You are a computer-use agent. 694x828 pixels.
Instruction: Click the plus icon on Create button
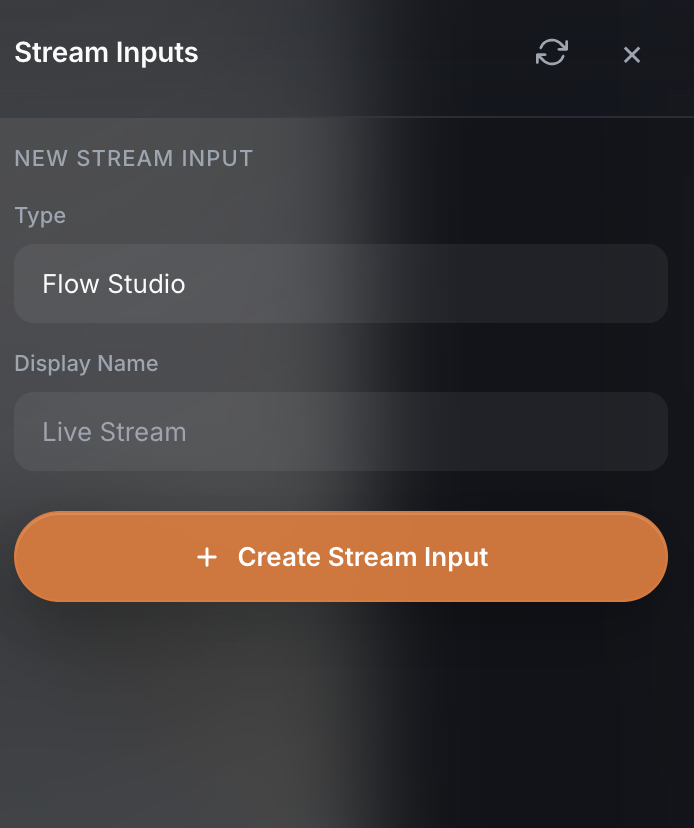click(207, 557)
